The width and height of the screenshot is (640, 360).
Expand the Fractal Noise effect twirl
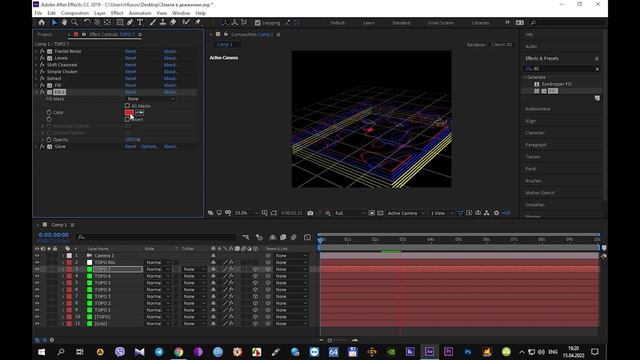36,51
